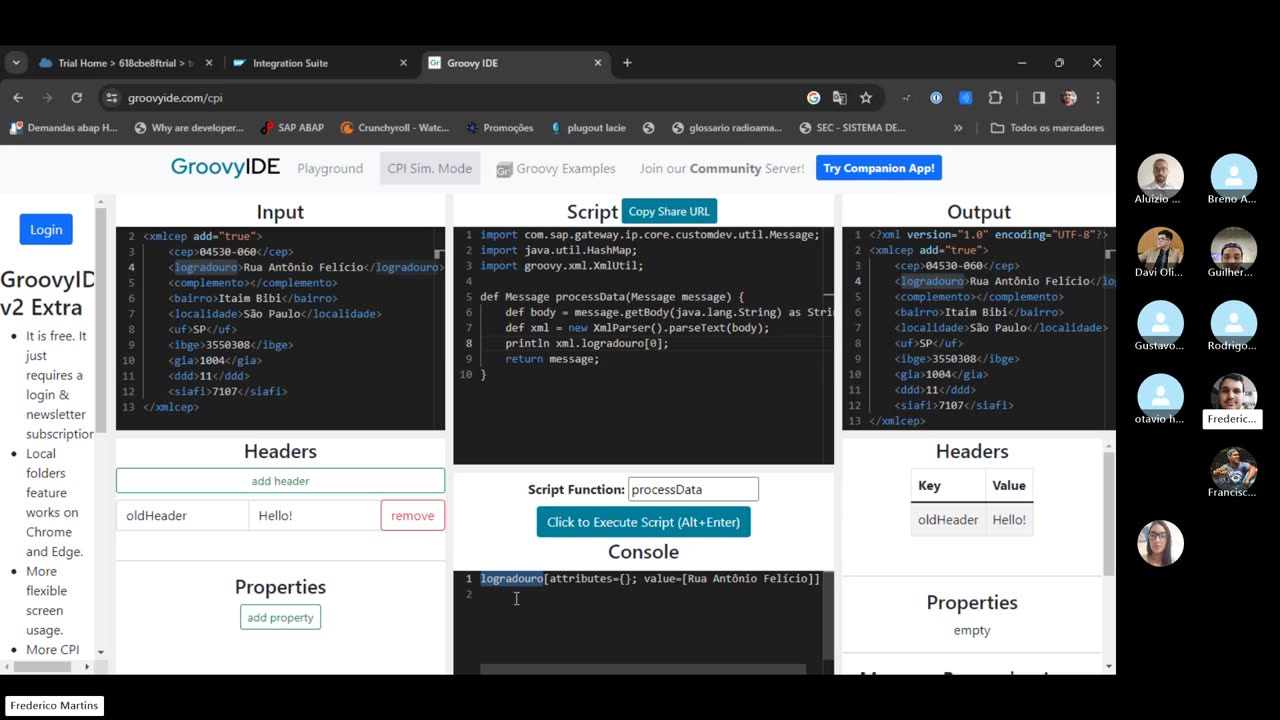1280x720 pixels.
Task: Click the add property button
Action: (280, 617)
